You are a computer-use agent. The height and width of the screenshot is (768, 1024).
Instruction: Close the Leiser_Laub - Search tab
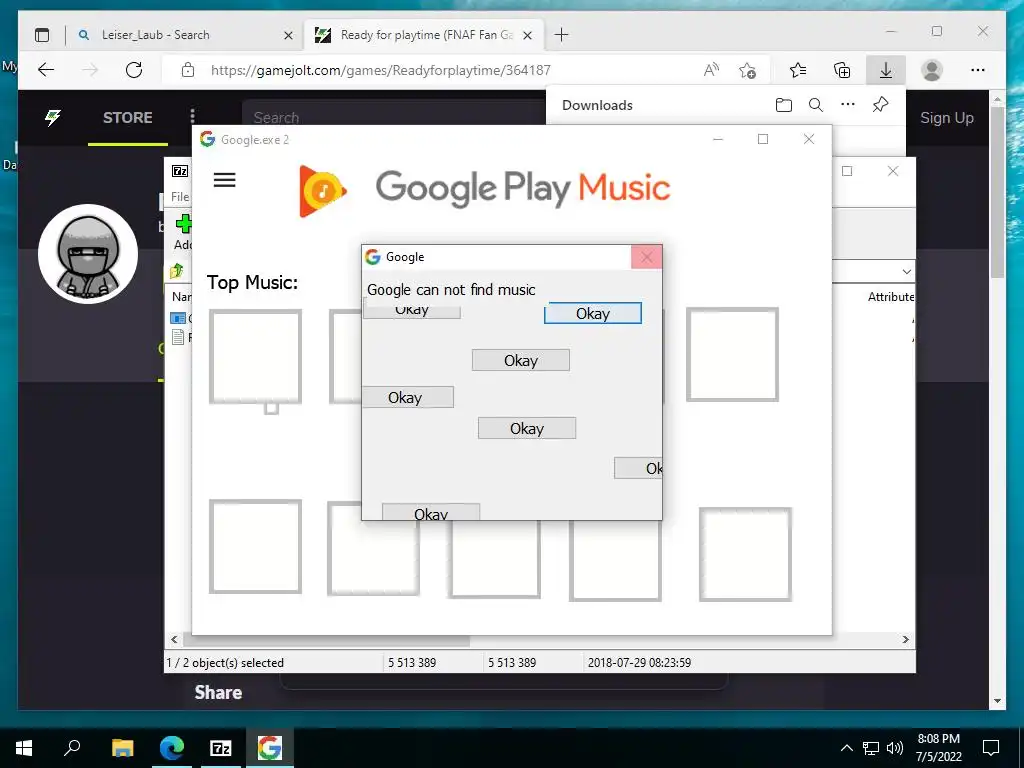coord(288,35)
